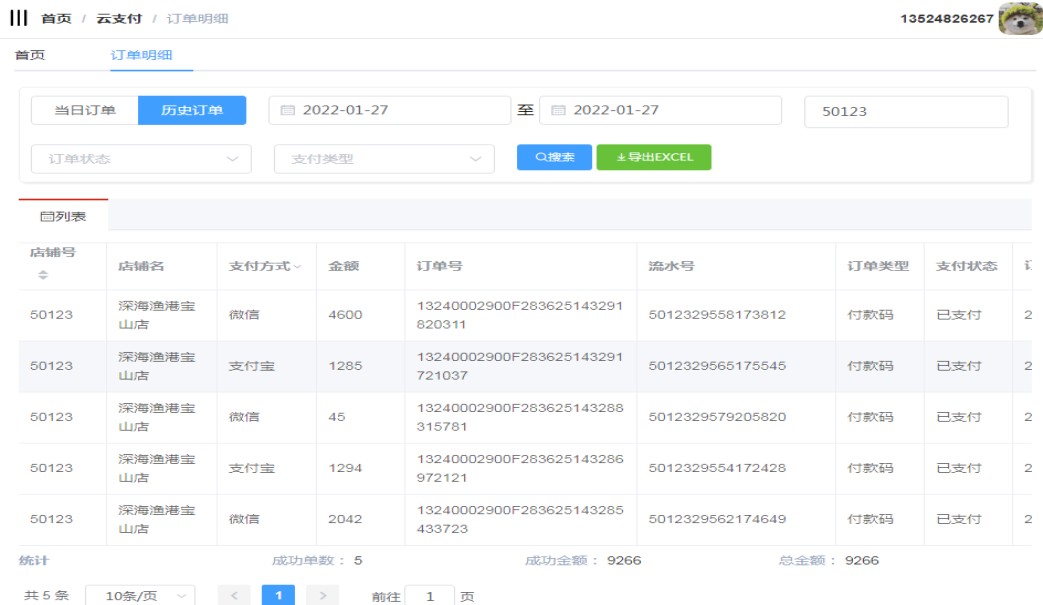1043x605 pixels.
Task: Open the 支付方式 column filter chevron
Action: (x=297, y=267)
